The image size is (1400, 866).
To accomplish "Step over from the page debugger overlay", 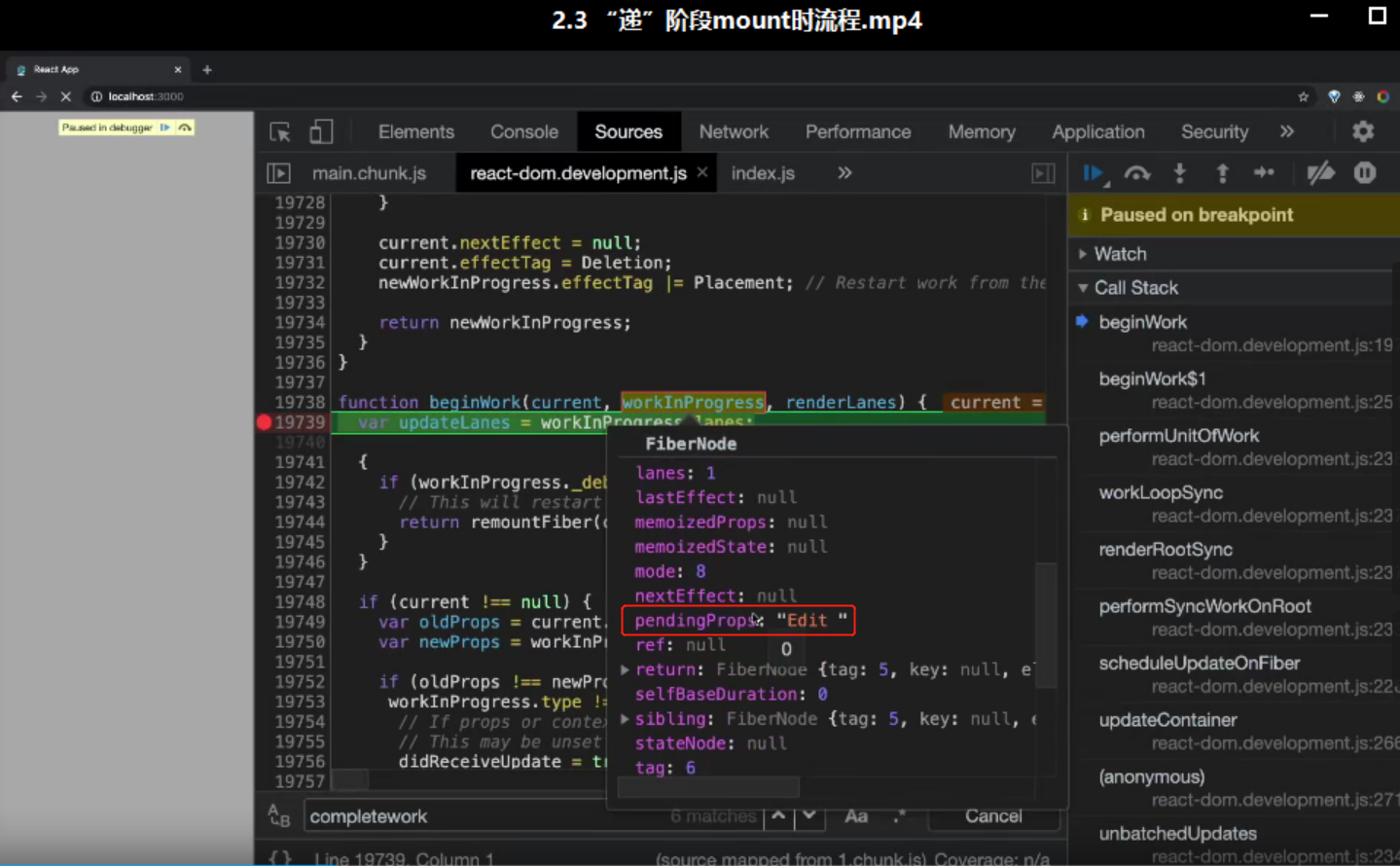I will pos(185,127).
